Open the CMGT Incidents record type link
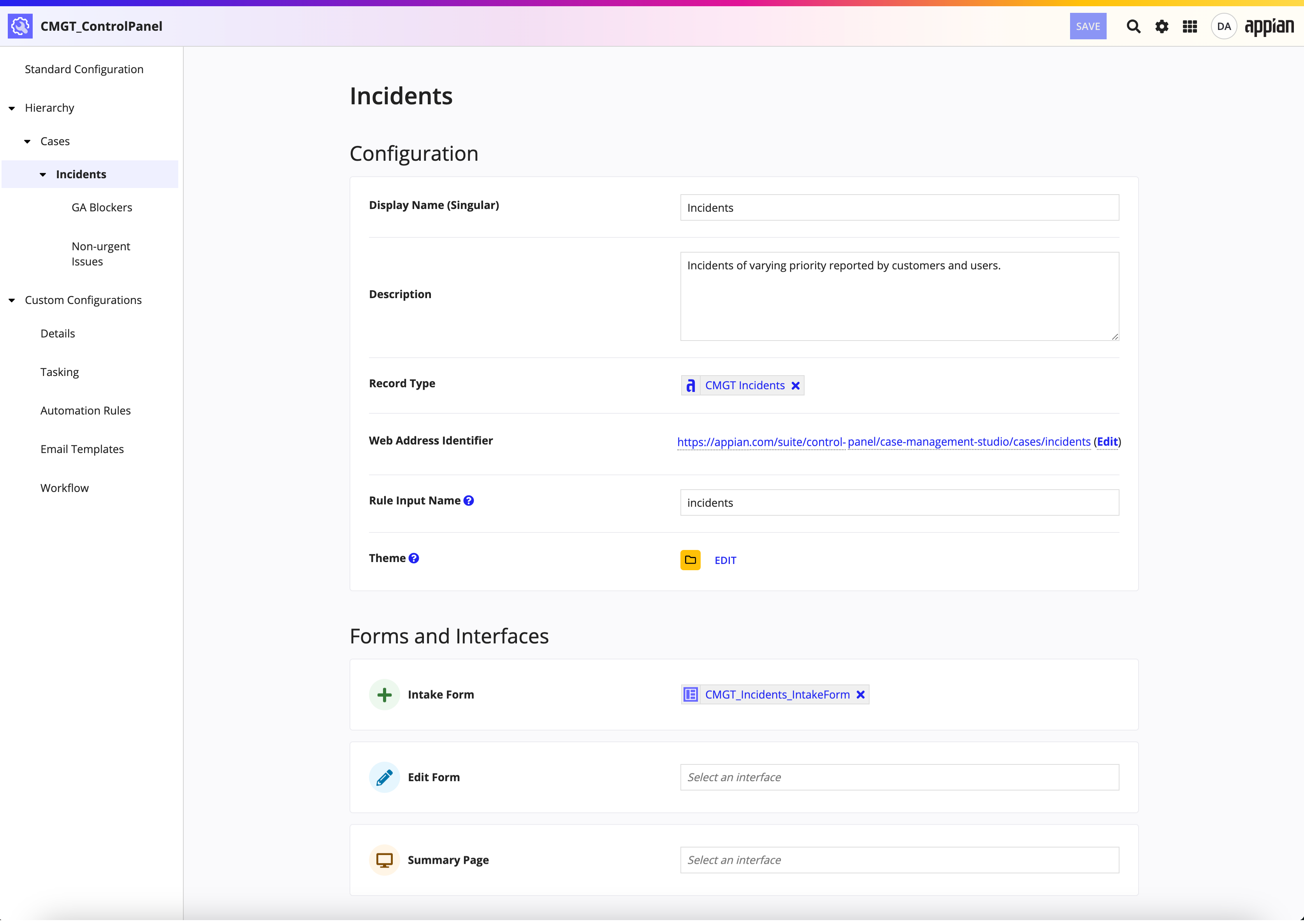1304x924 pixels. (745, 386)
